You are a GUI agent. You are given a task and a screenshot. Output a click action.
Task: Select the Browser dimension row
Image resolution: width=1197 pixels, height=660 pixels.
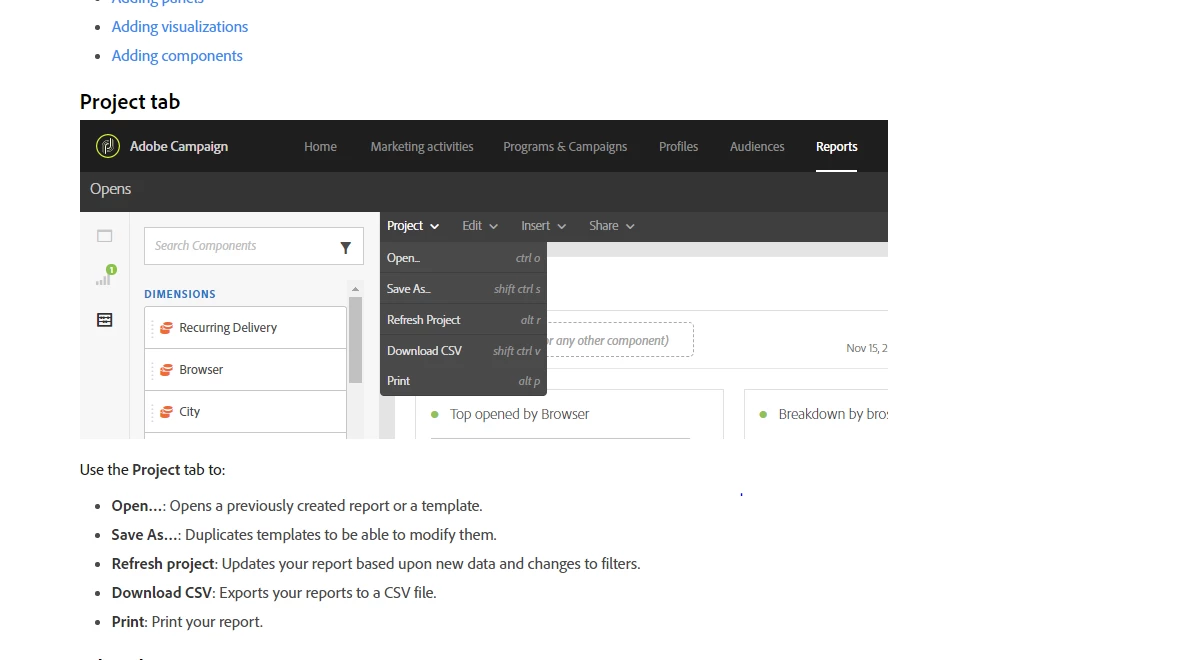coord(245,370)
